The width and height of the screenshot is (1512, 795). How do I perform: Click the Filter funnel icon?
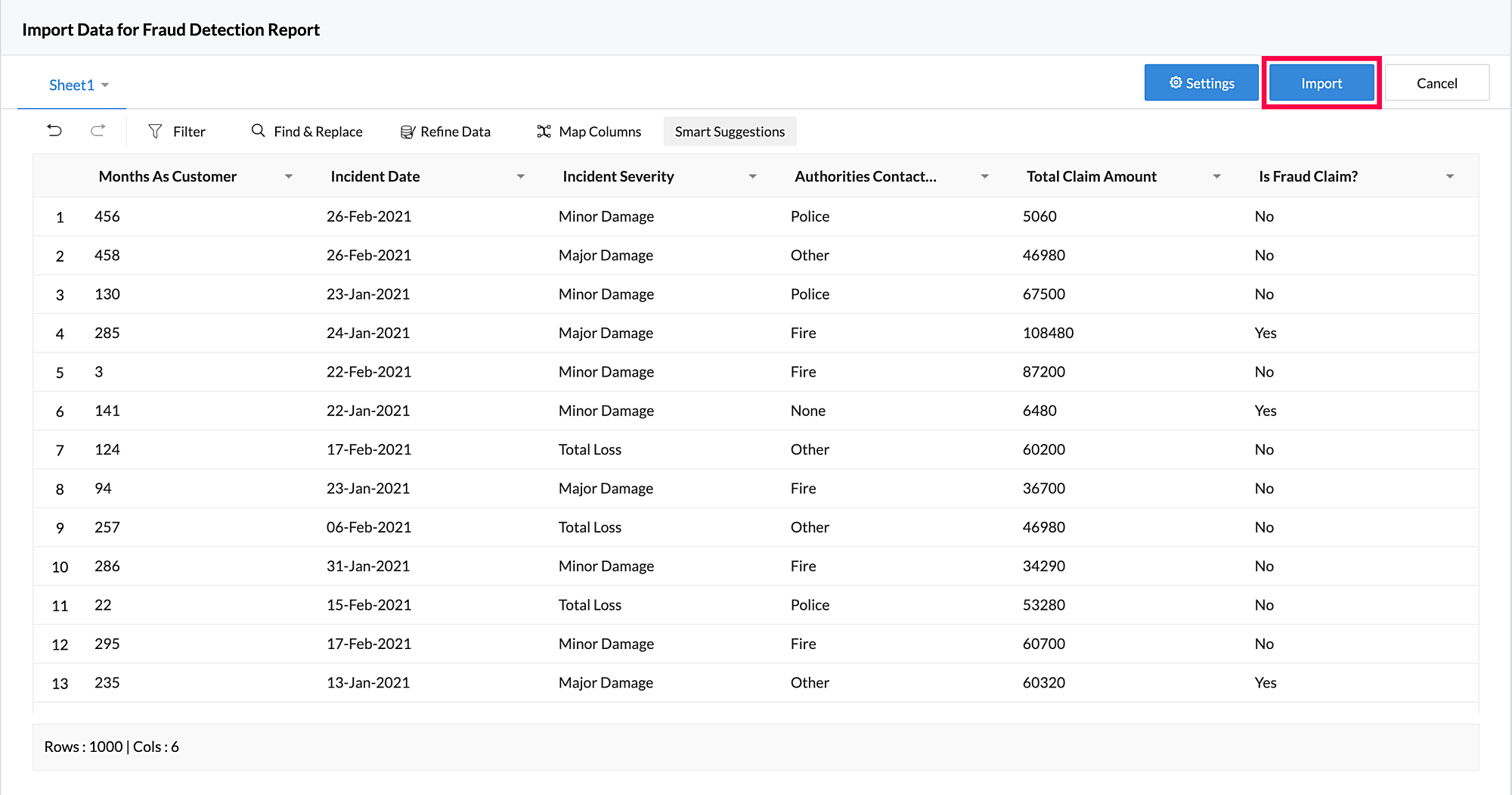point(155,132)
